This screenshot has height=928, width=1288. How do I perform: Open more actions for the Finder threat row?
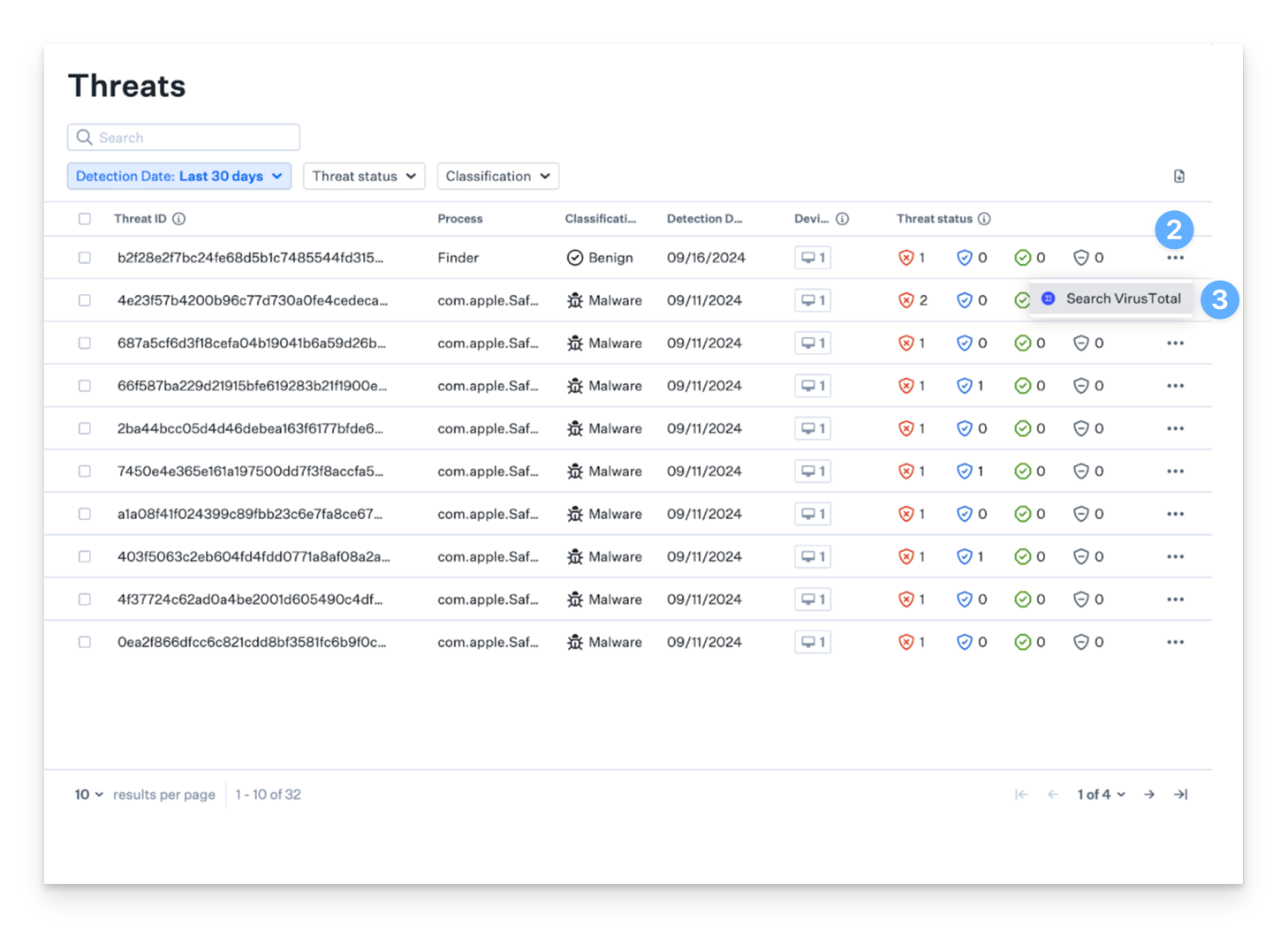click(1175, 258)
